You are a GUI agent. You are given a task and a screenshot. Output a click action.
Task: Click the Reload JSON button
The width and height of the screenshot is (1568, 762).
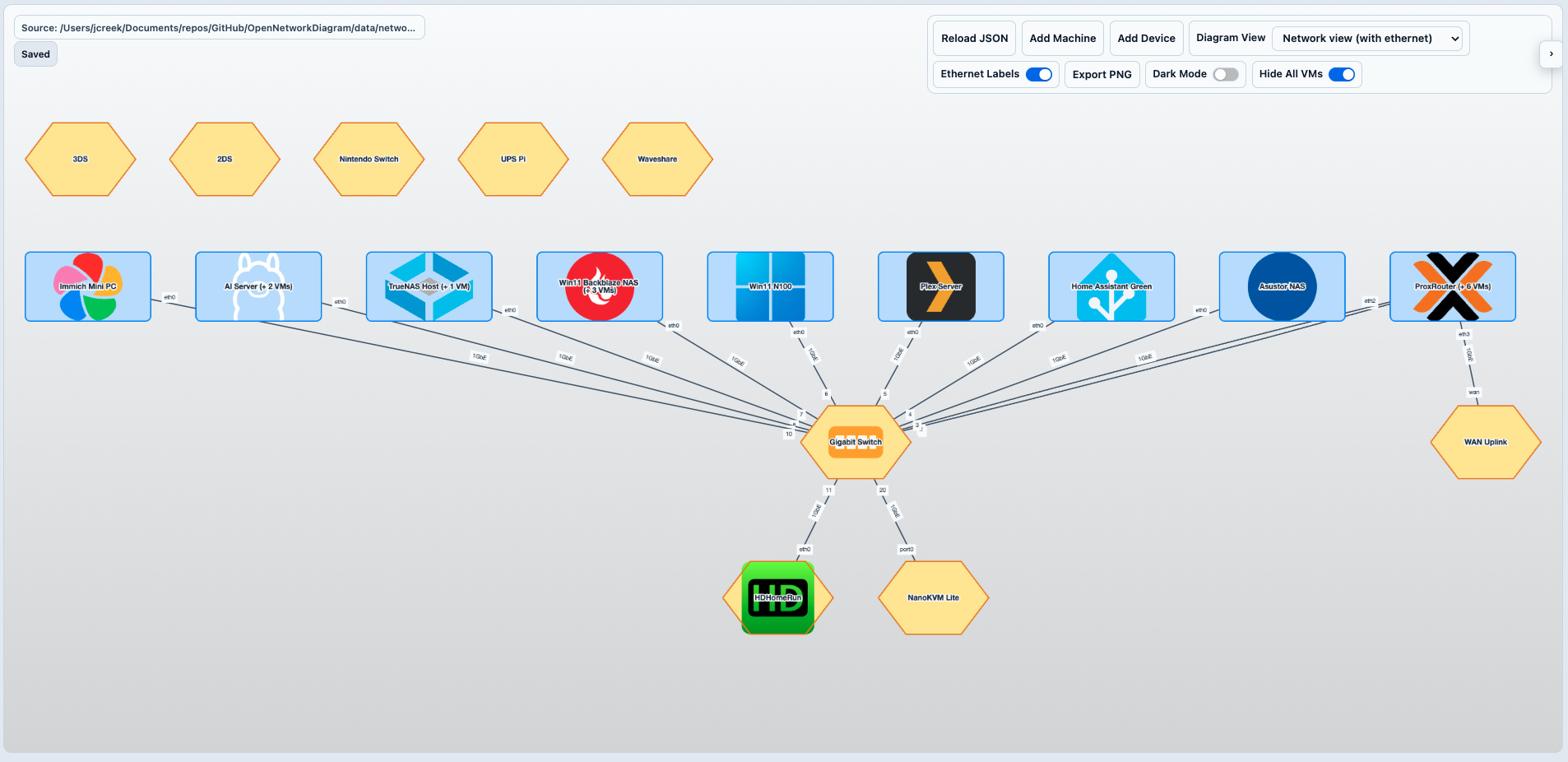[x=974, y=39]
